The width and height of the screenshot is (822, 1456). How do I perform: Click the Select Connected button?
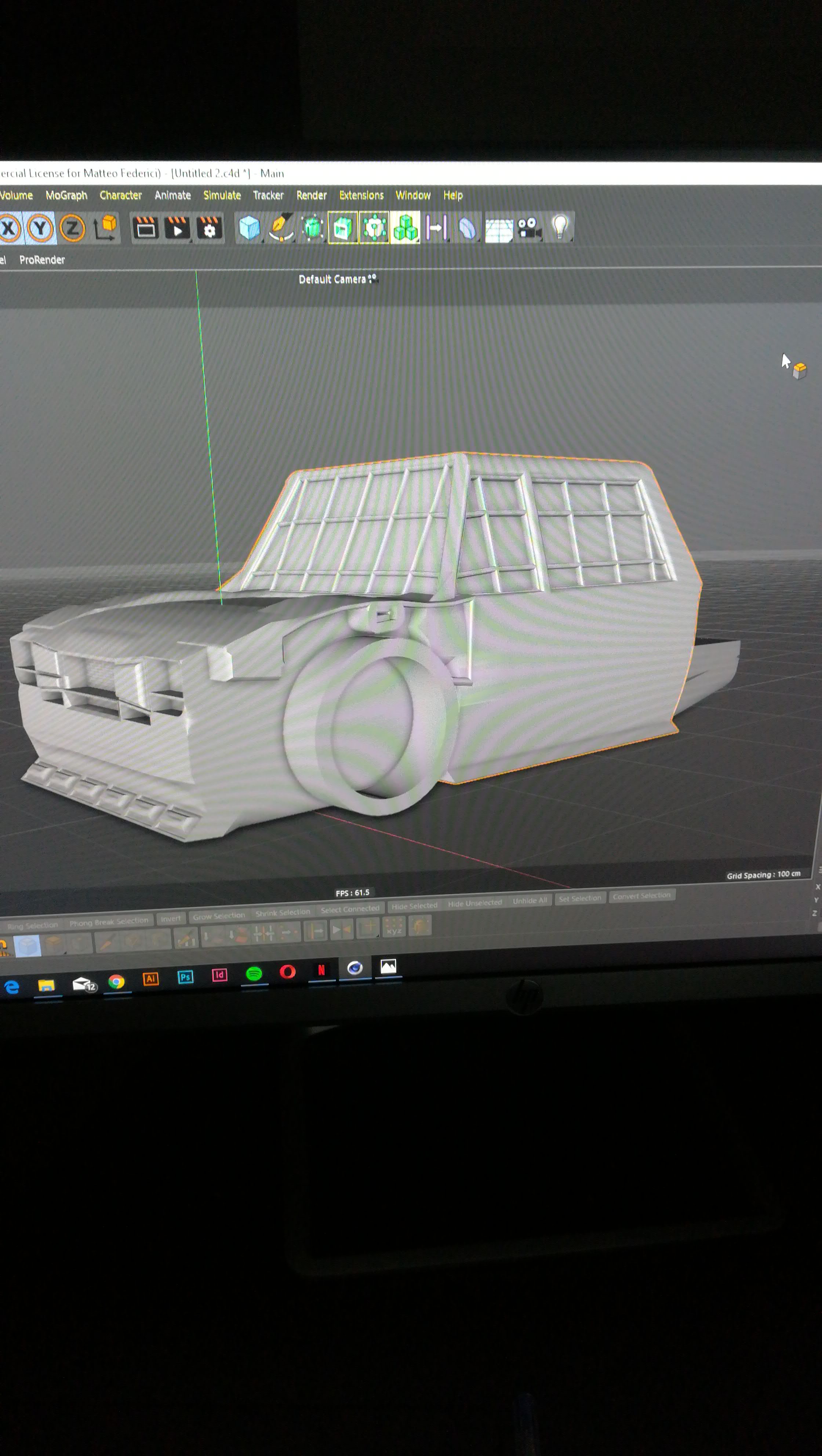click(350, 909)
